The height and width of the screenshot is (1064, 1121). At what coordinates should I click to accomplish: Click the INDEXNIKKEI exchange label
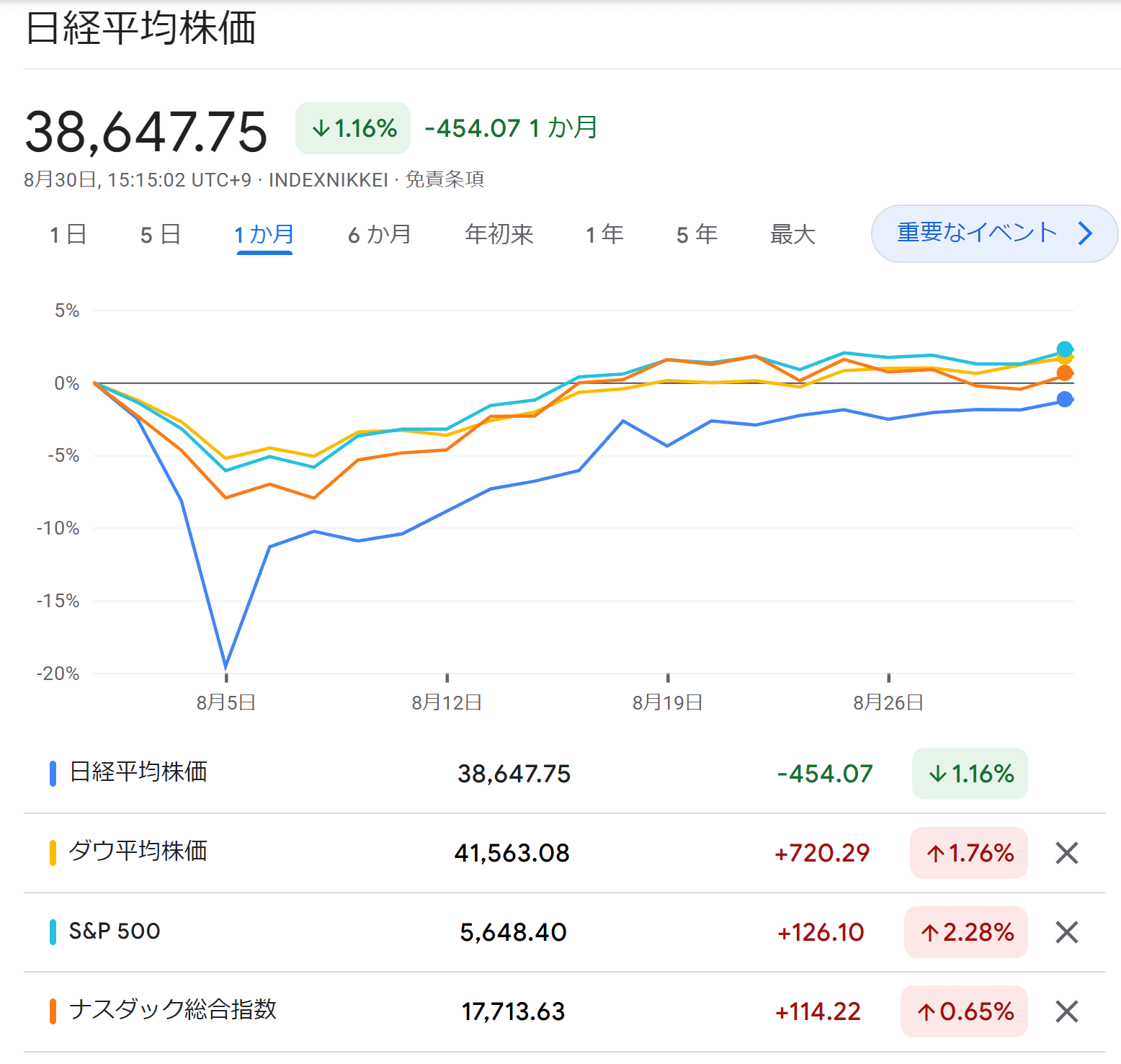[329, 179]
